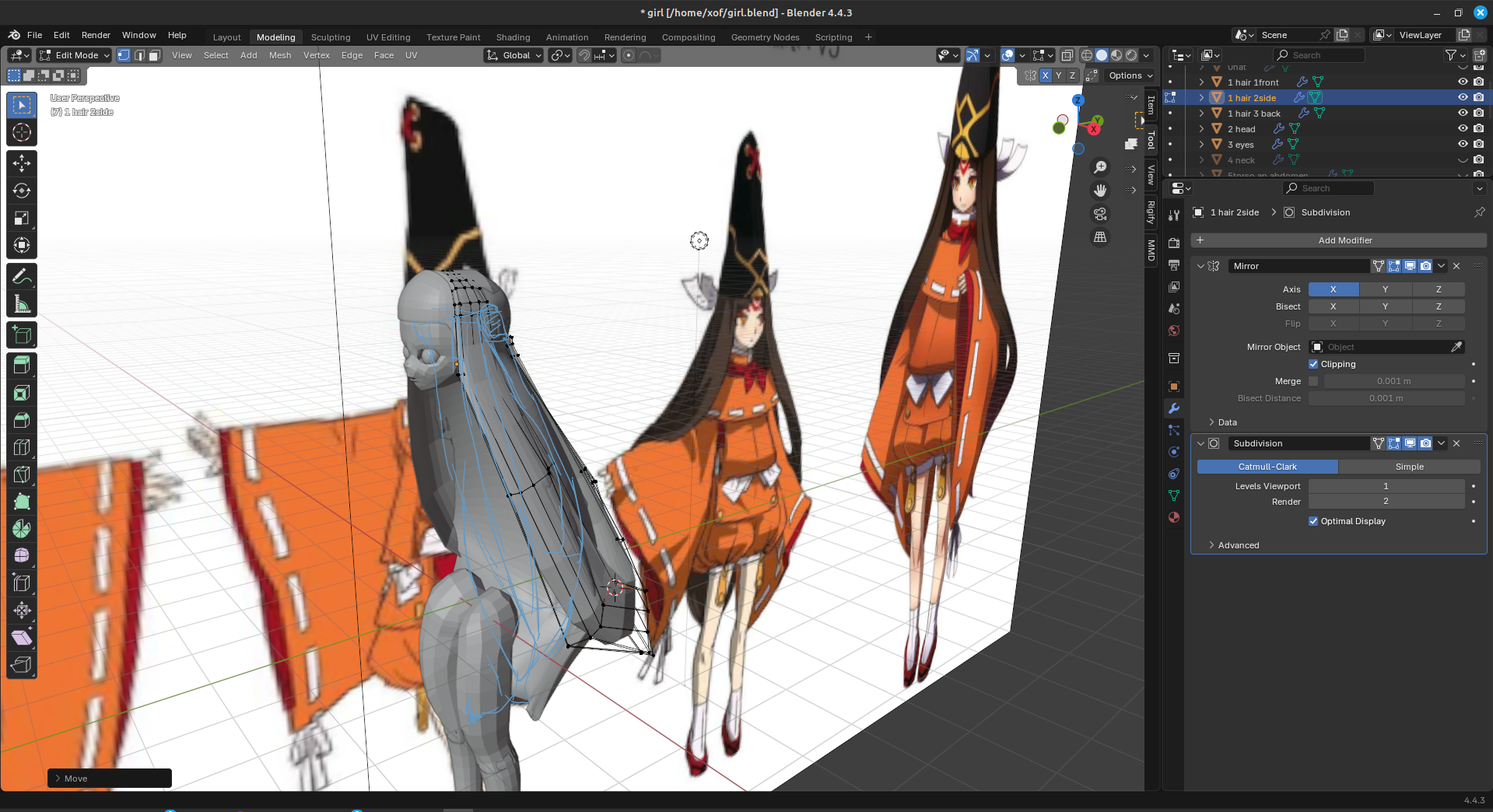Screen dimensions: 1493x812
Task: Select the Loop Cut tool
Action: pos(22,447)
